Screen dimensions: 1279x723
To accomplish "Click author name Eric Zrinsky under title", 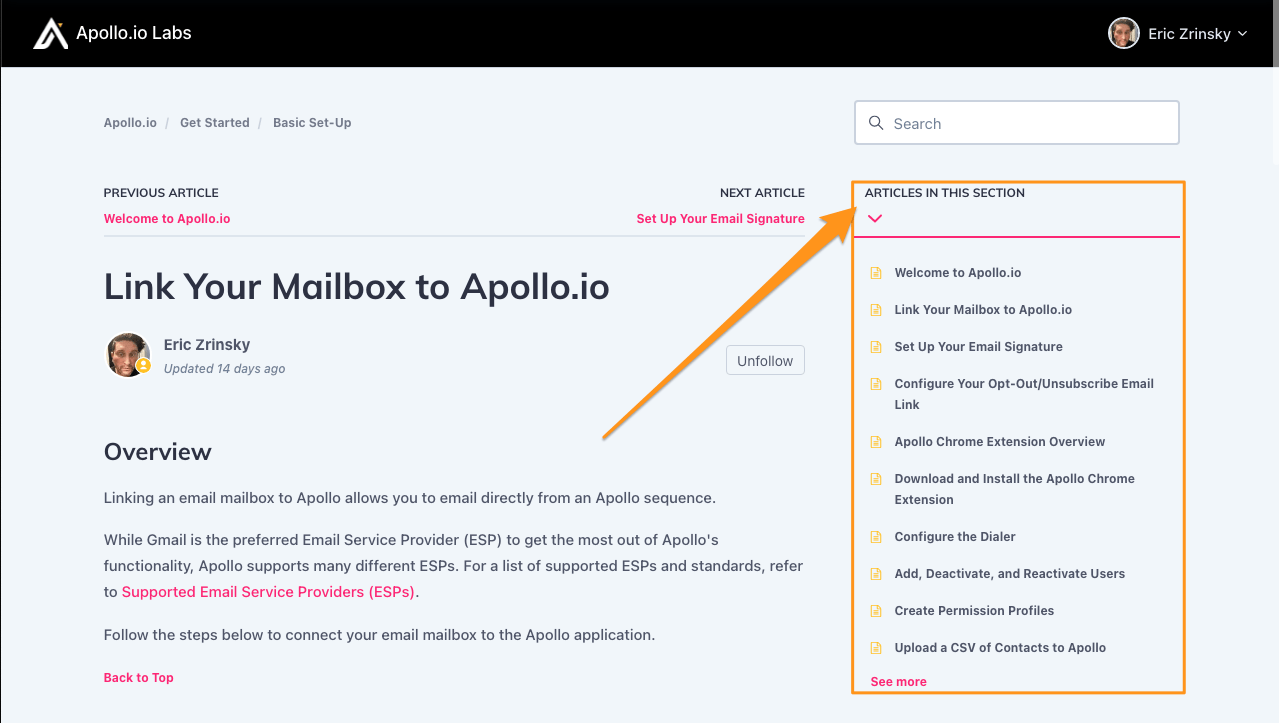I will tap(207, 345).
